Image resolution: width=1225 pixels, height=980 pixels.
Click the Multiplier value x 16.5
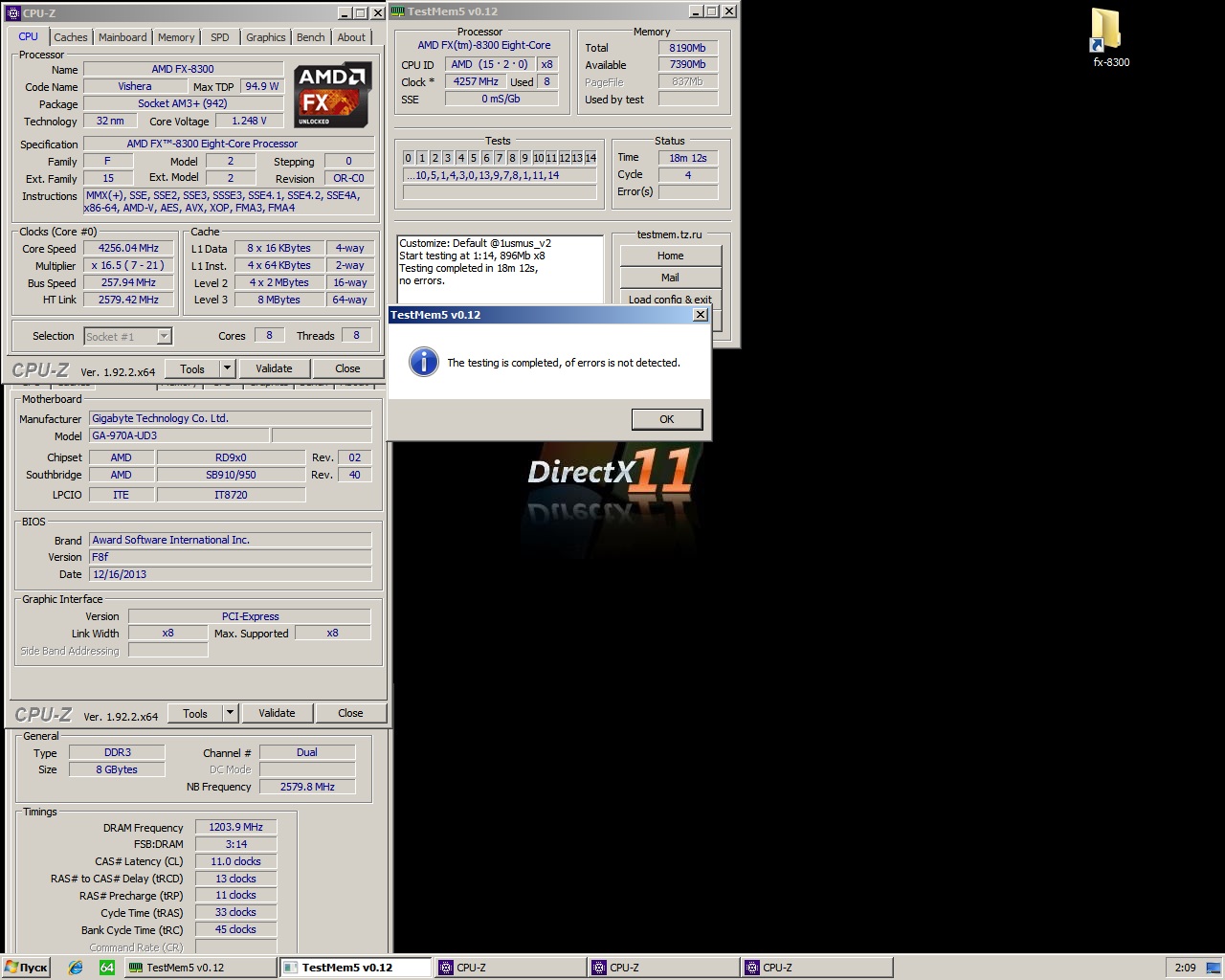tap(128, 265)
